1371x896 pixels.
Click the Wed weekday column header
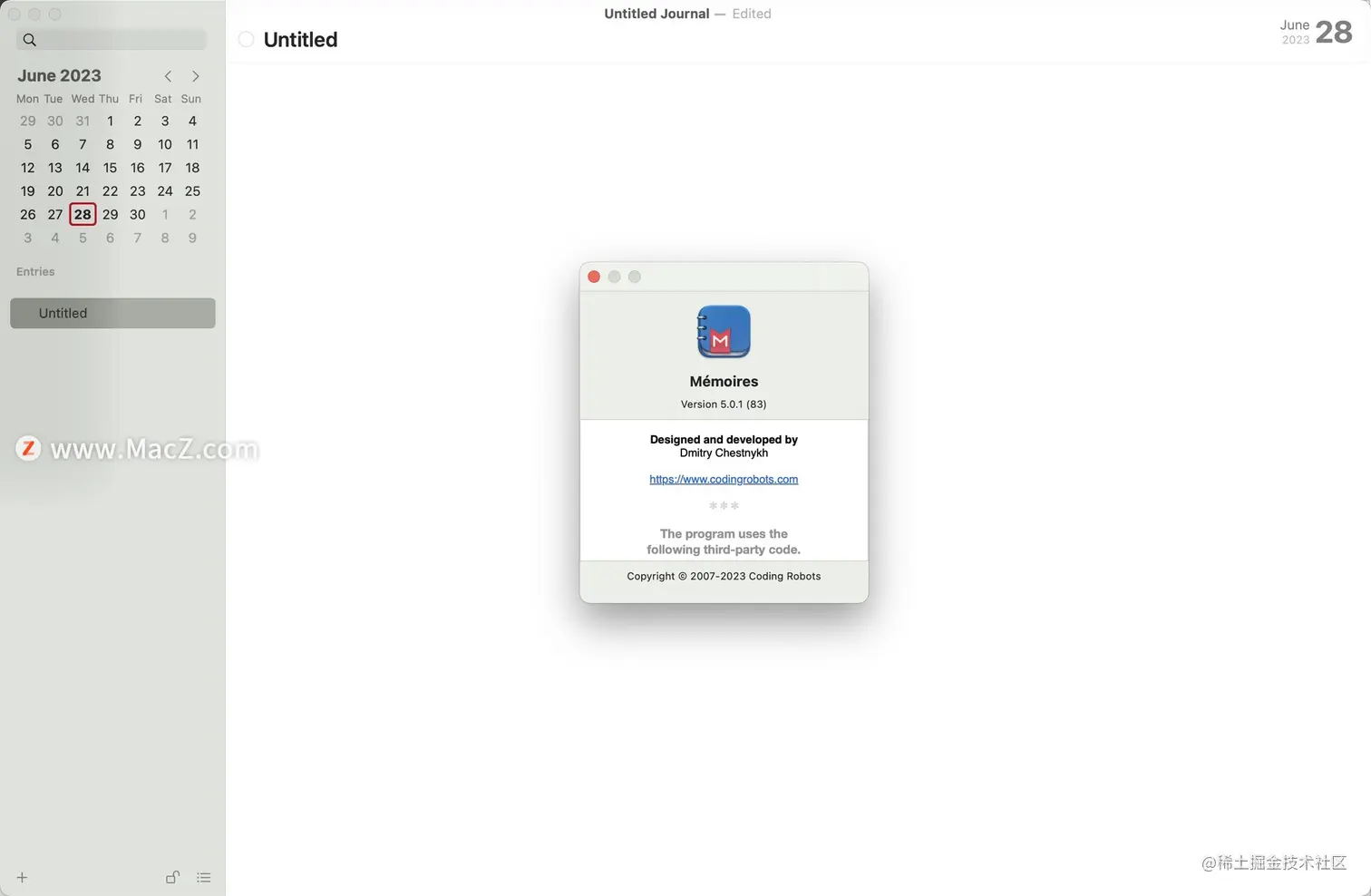point(83,99)
